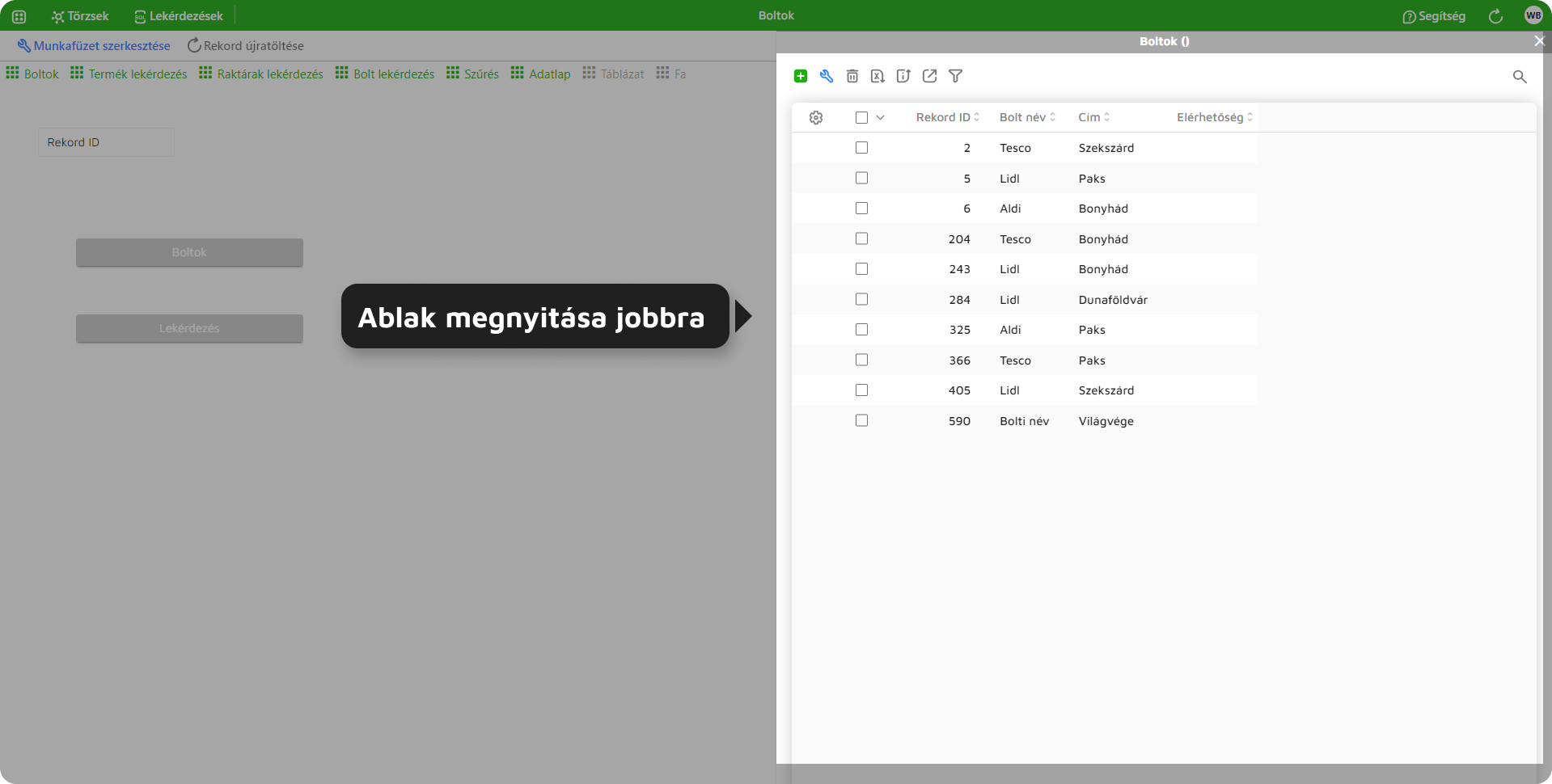Image resolution: width=1552 pixels, height=784 pixels.
Task: Check the row with Rekord ID 204
Action: click(x=861, y=238)
